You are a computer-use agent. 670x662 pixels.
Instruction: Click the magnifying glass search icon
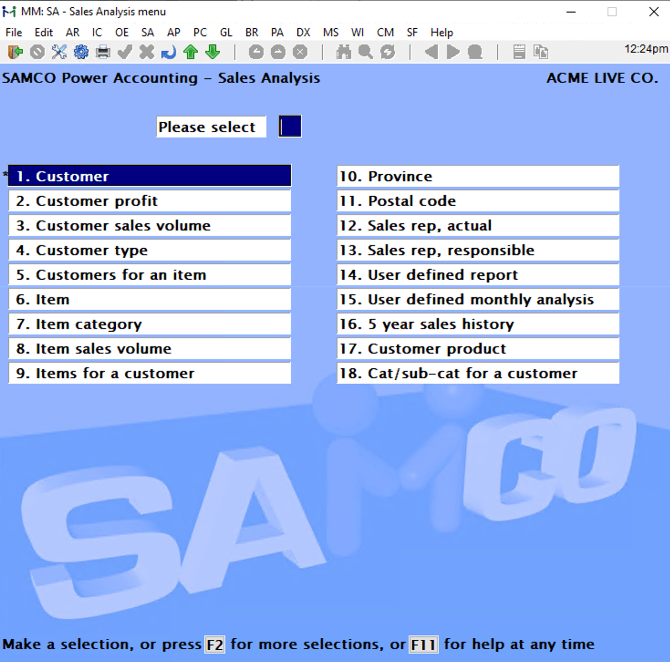click(365, 52)
